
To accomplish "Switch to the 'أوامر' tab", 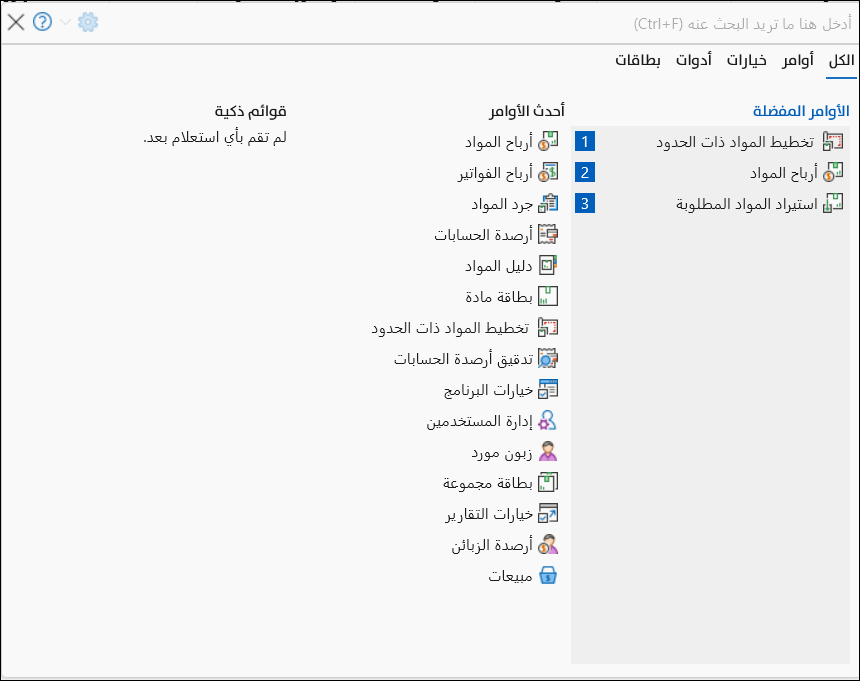I will (x=797, y=60).
